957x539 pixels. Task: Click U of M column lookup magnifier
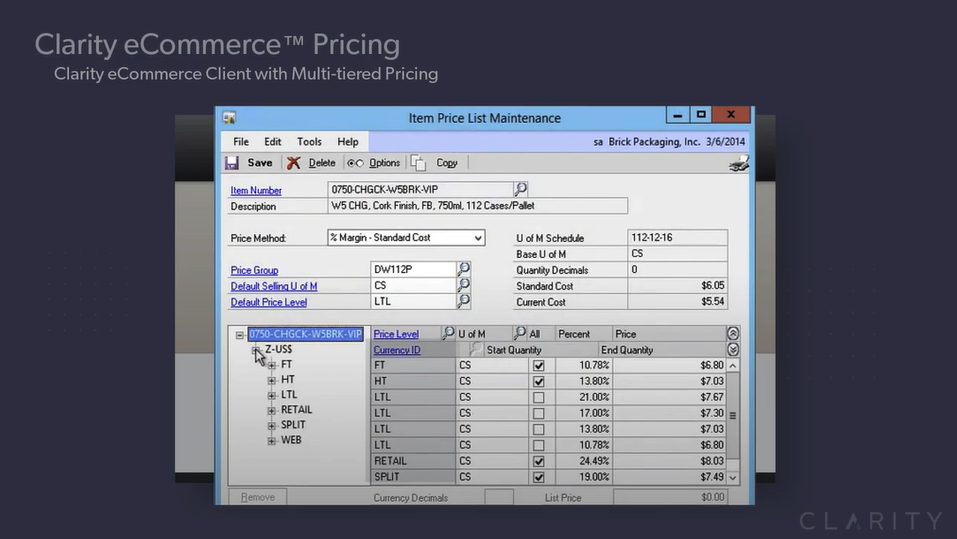click(x=520, y=333)
